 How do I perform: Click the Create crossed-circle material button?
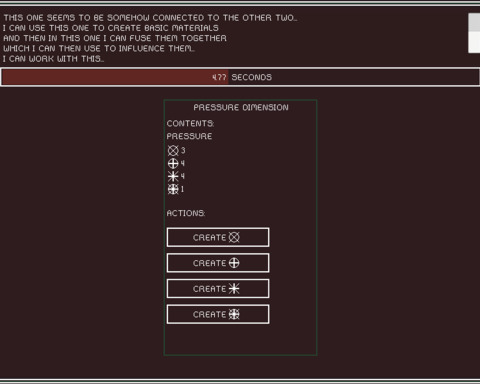[x=218, y=237]
